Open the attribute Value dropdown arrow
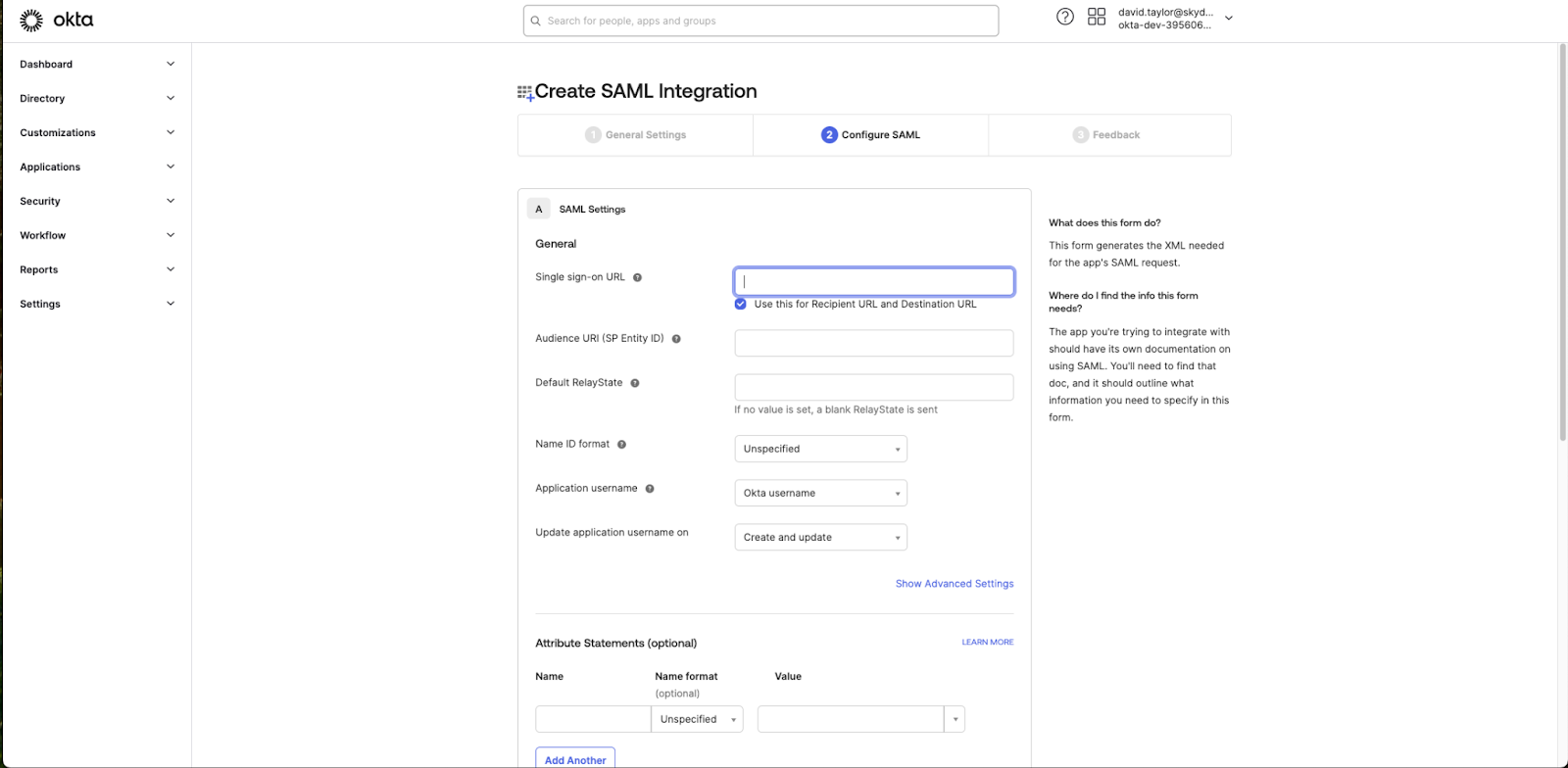The height and width of the screenshot is (768, 1568). 955,719
